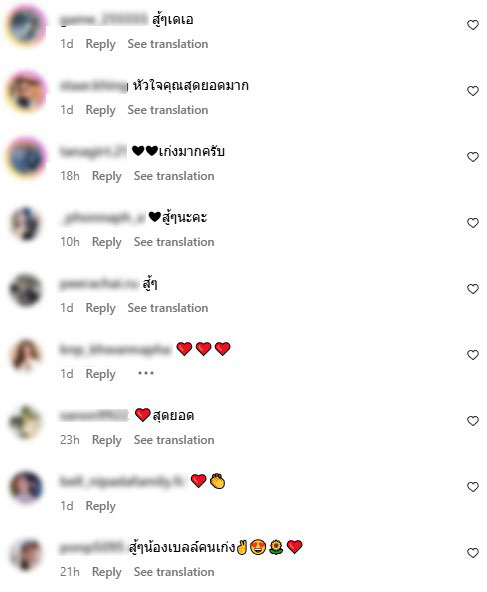See translation for the 10h old comment
Viewport: 487px width, 592px height.
click(x=174, y=242)
